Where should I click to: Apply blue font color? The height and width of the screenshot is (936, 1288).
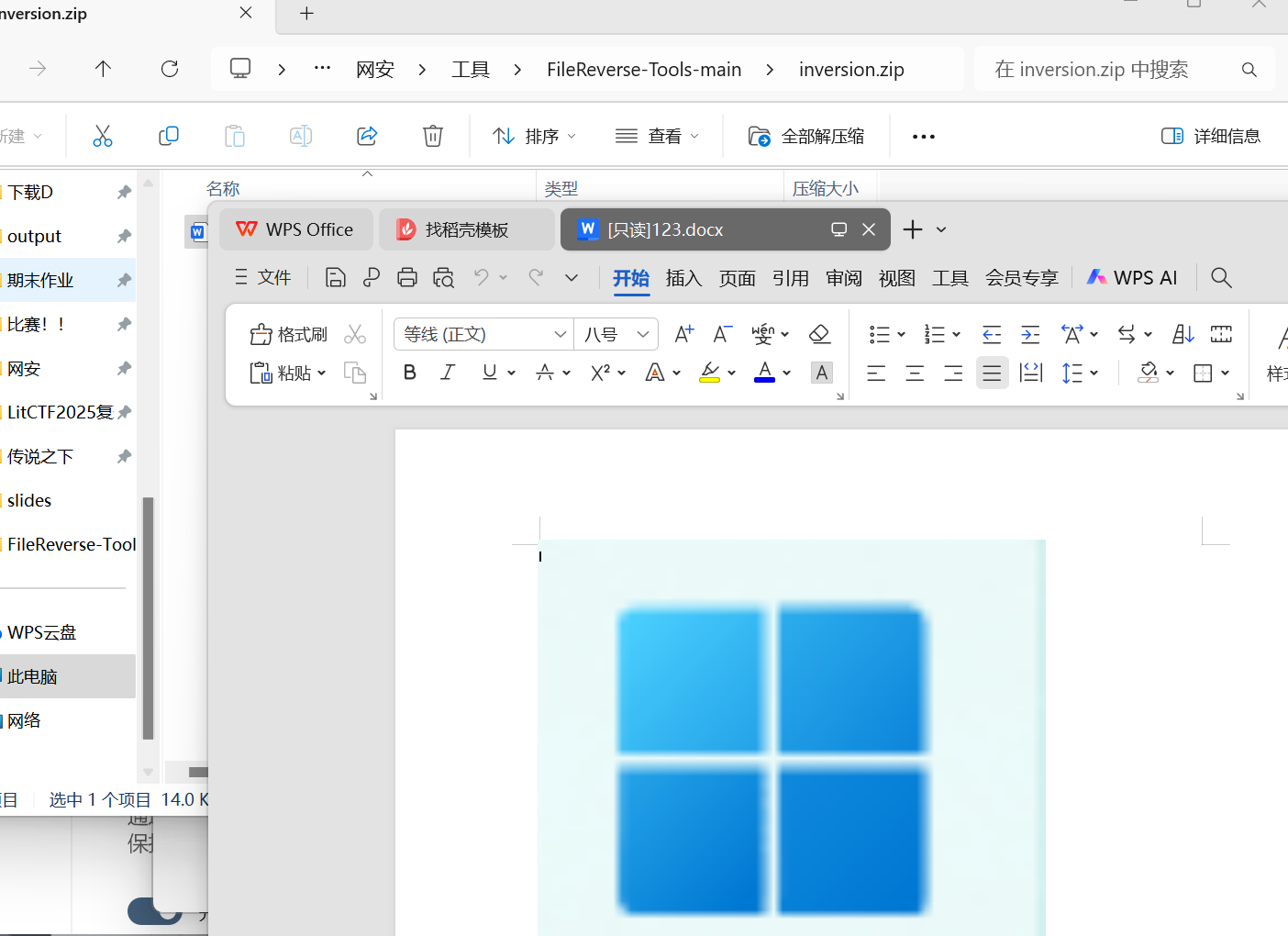click(764, 373)
